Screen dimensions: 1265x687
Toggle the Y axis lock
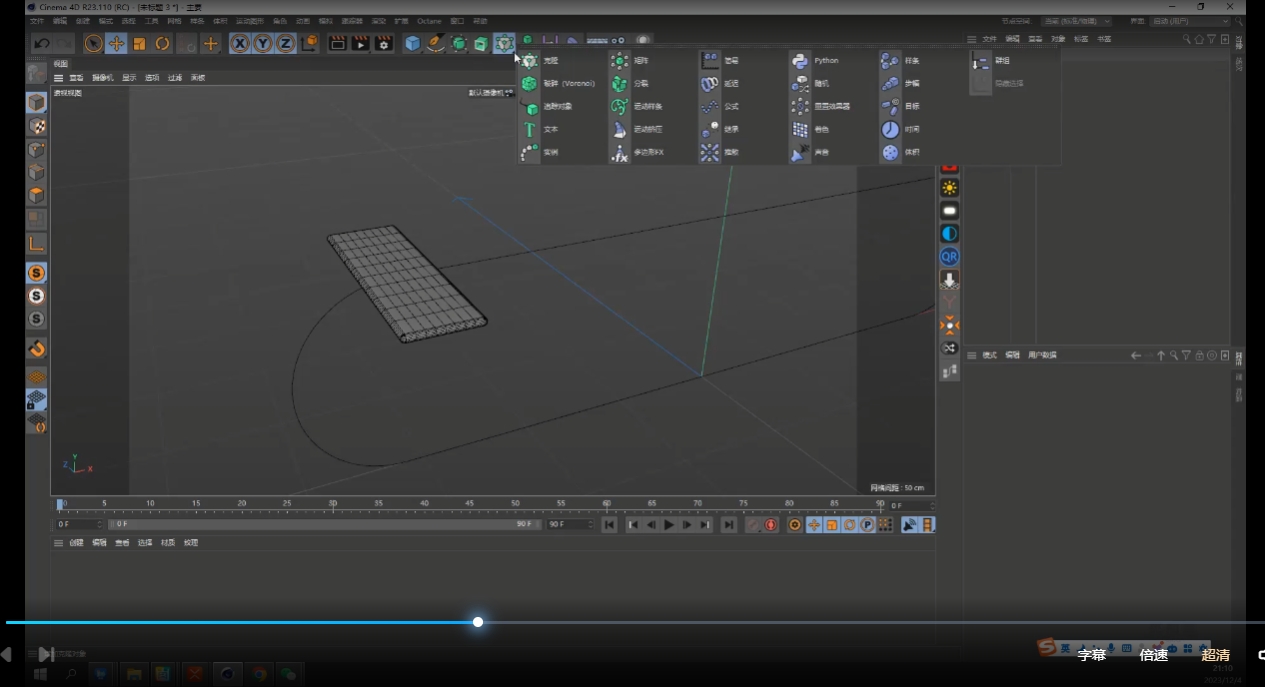[262, 43]
